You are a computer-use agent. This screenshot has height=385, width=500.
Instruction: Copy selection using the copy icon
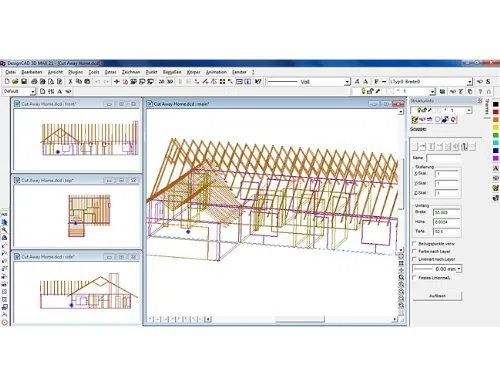(x=79, y=81)
